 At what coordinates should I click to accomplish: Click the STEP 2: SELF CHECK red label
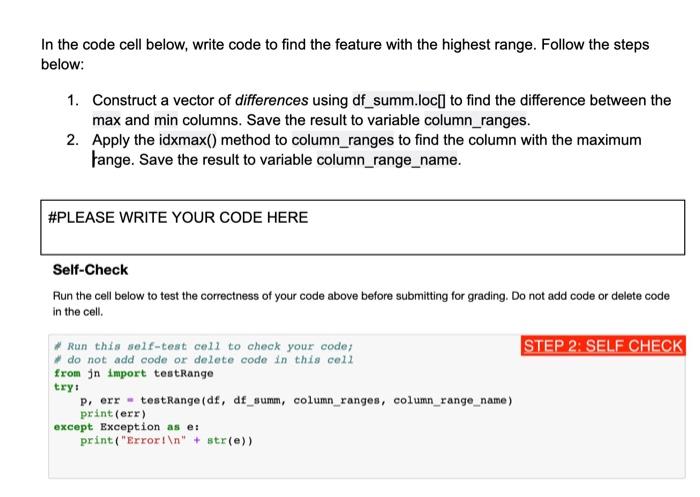coord(603,346)
